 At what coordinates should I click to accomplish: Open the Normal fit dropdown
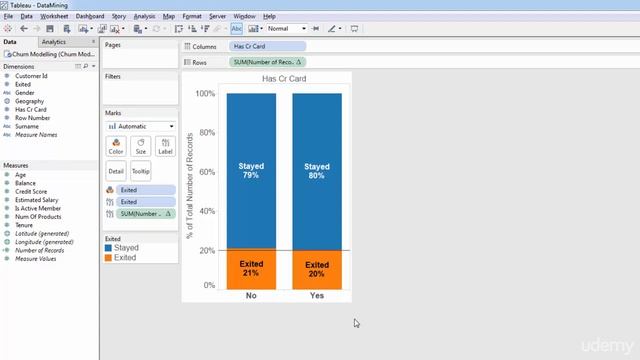pyautogui.click(x=287, y=29)
